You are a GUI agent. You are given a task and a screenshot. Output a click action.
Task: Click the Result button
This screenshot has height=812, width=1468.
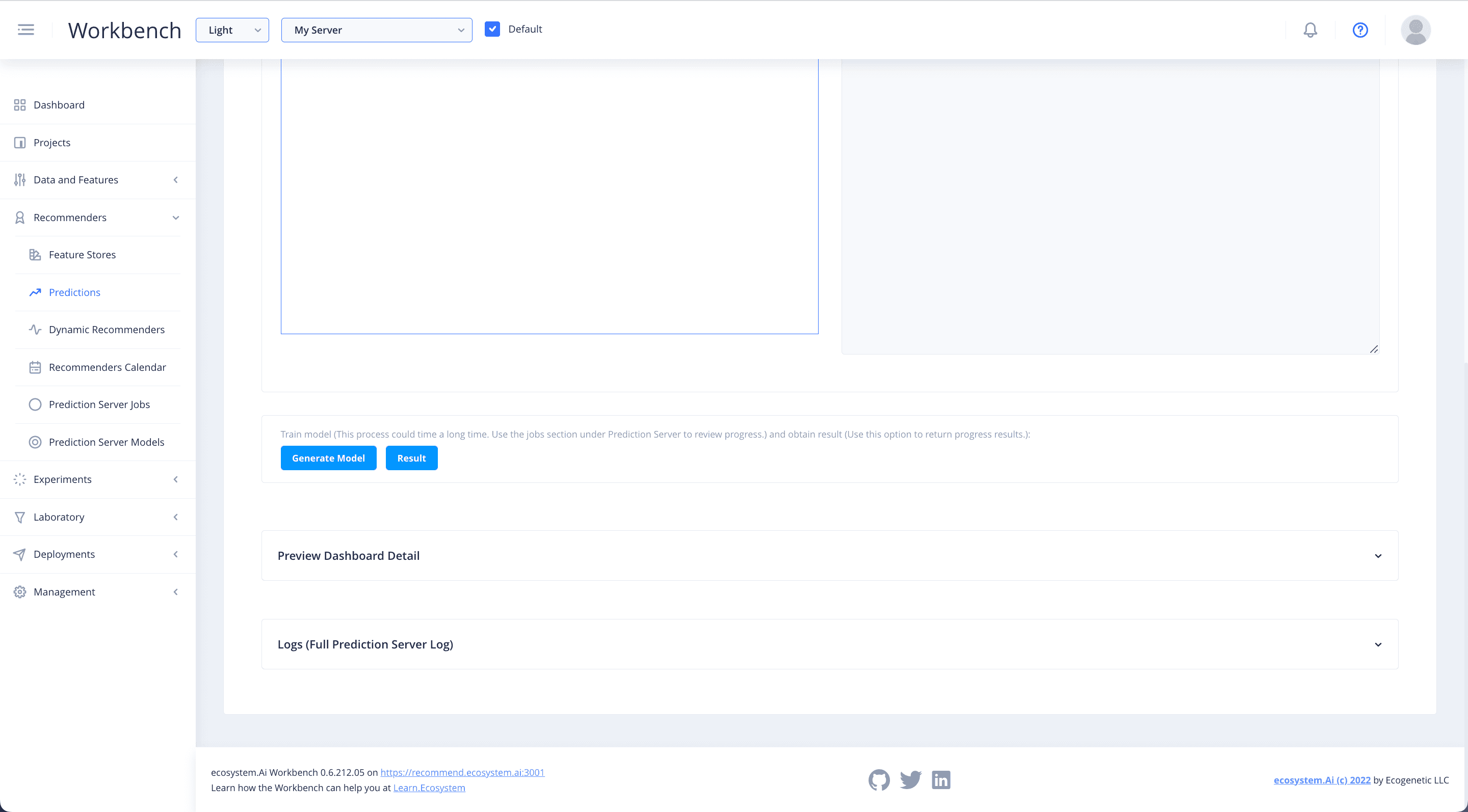(411, 458)
